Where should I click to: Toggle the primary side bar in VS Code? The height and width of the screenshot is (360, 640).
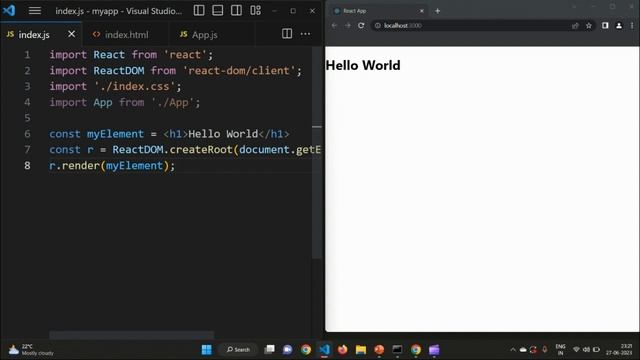pyautogui.click(x=199, y=11)
